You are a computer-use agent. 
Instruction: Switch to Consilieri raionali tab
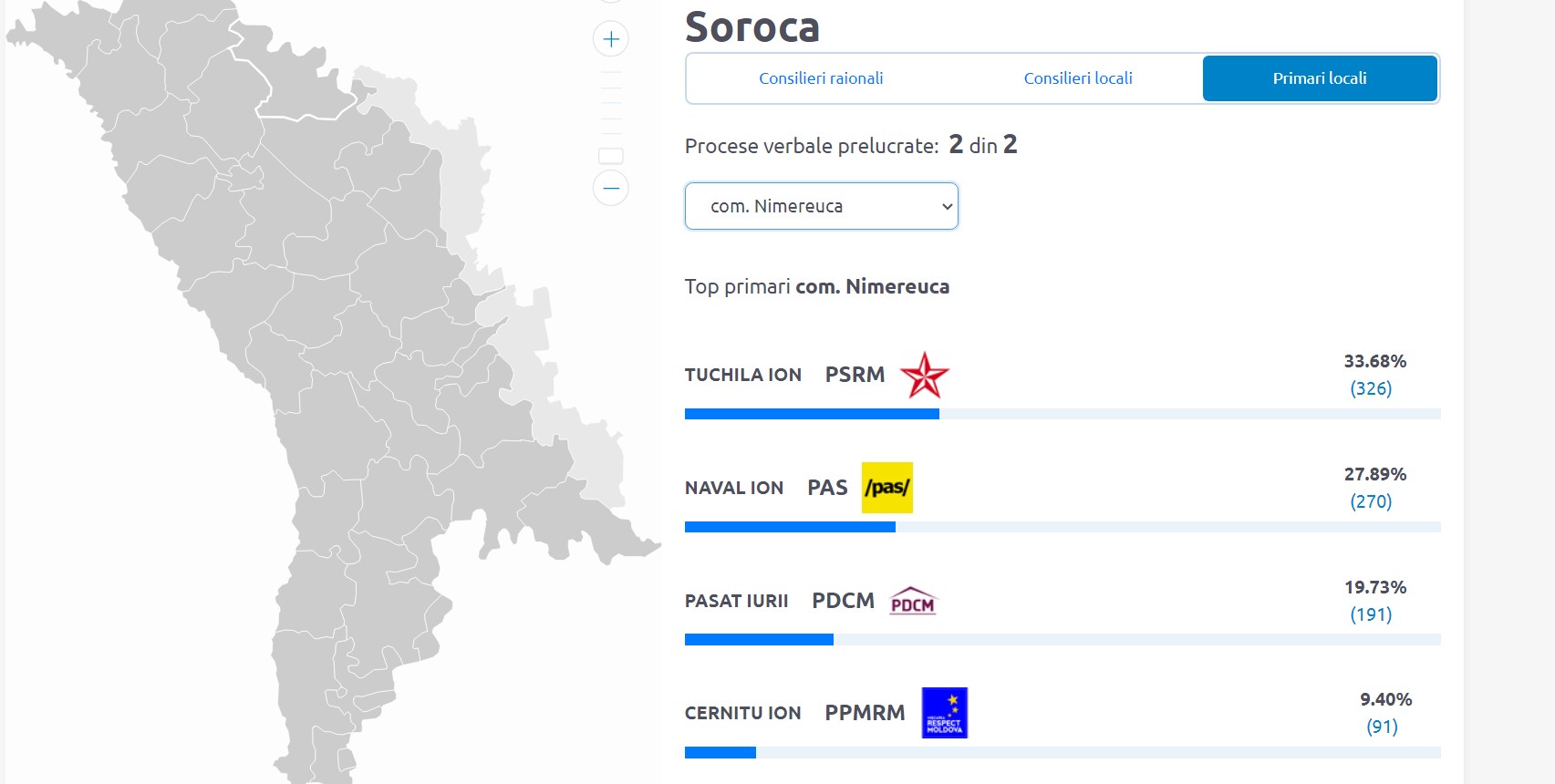[821, 78]
